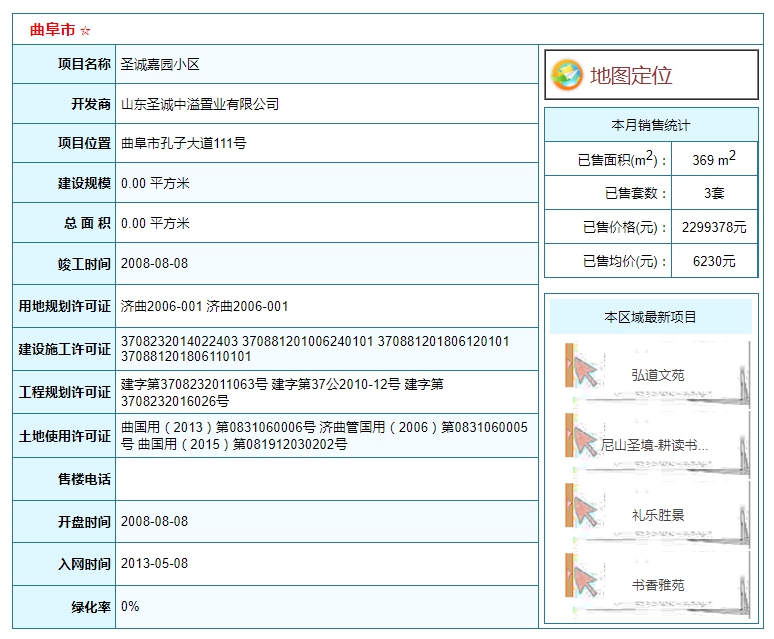Click the 建设规模 value 0.00 平方米
The width and height of the screenshot is (774, 639).
pyautogui.click(x=155, y=183)
